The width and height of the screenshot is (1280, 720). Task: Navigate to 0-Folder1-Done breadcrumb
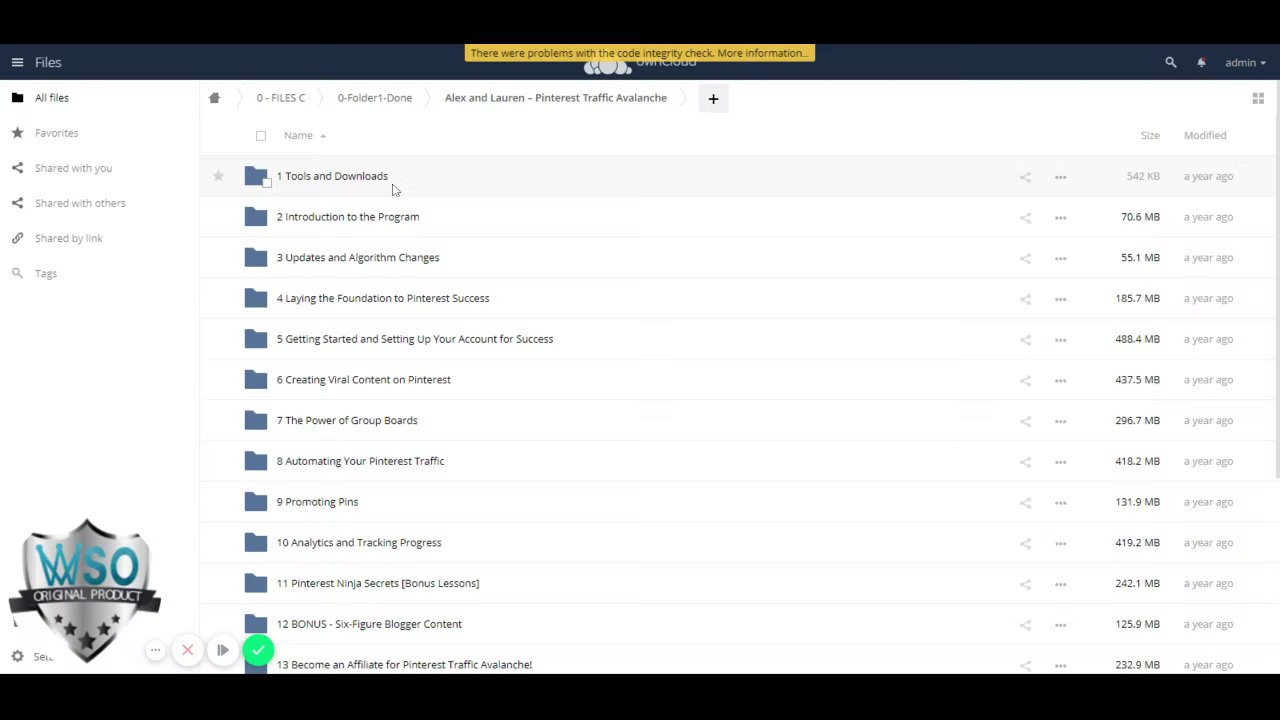click(x=374, y=98)
